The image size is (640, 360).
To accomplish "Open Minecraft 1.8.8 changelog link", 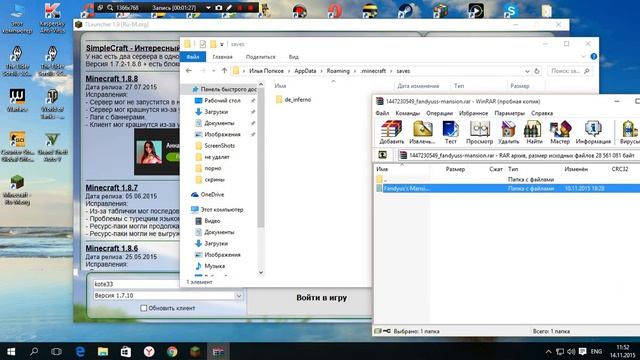I will point(111,78).
